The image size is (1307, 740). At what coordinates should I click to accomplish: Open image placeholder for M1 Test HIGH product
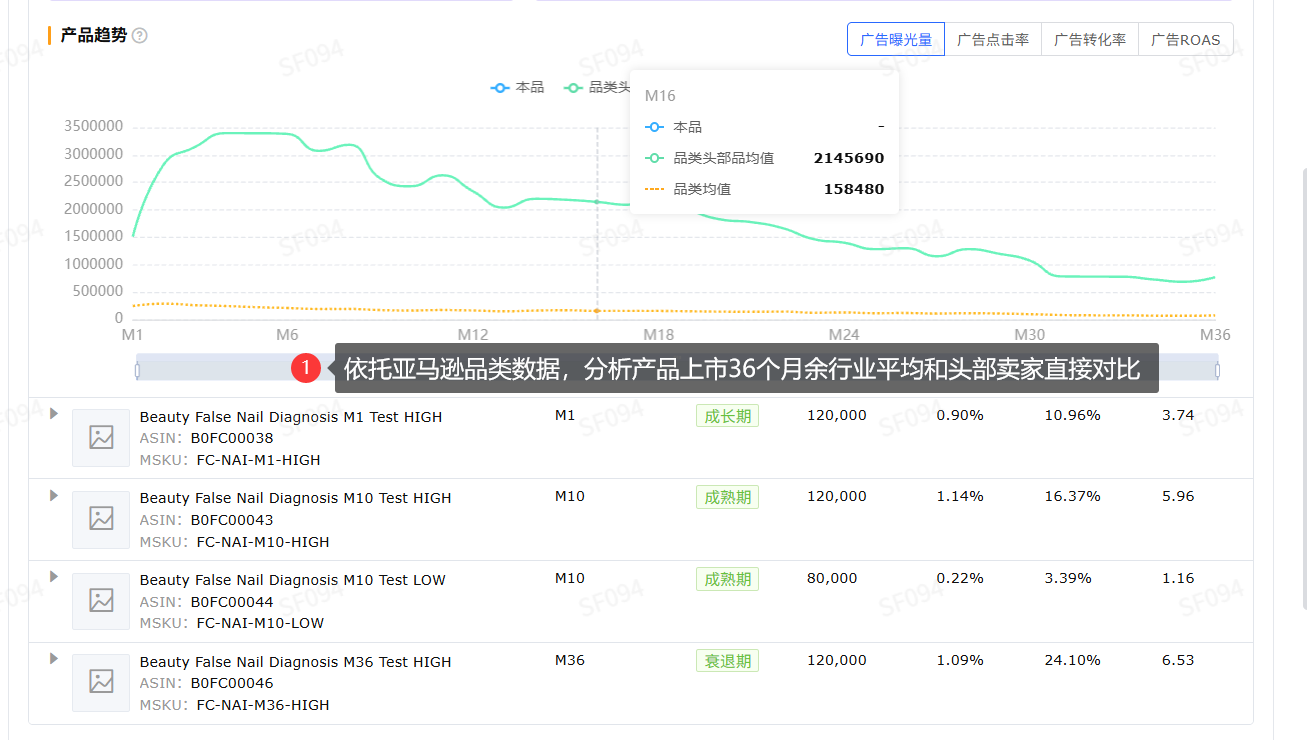101,438
